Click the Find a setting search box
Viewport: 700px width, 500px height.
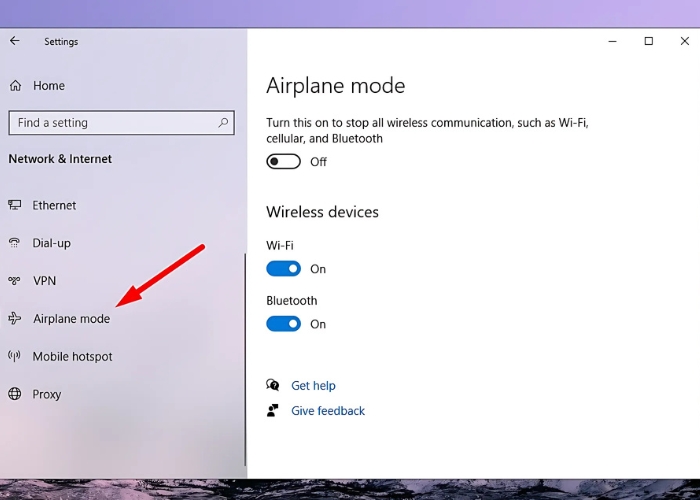point(110,123)
